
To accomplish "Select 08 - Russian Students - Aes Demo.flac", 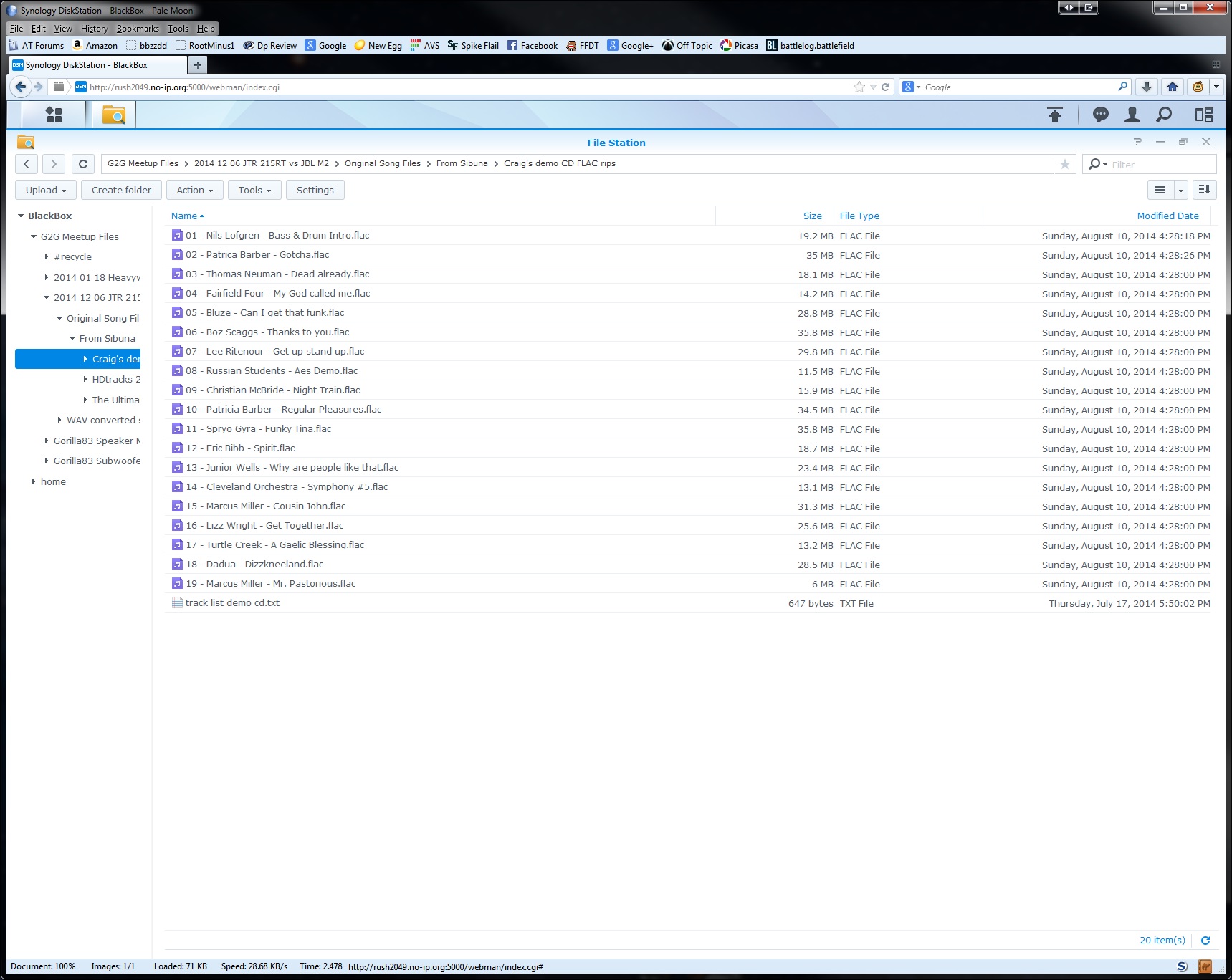I will 687,370.
